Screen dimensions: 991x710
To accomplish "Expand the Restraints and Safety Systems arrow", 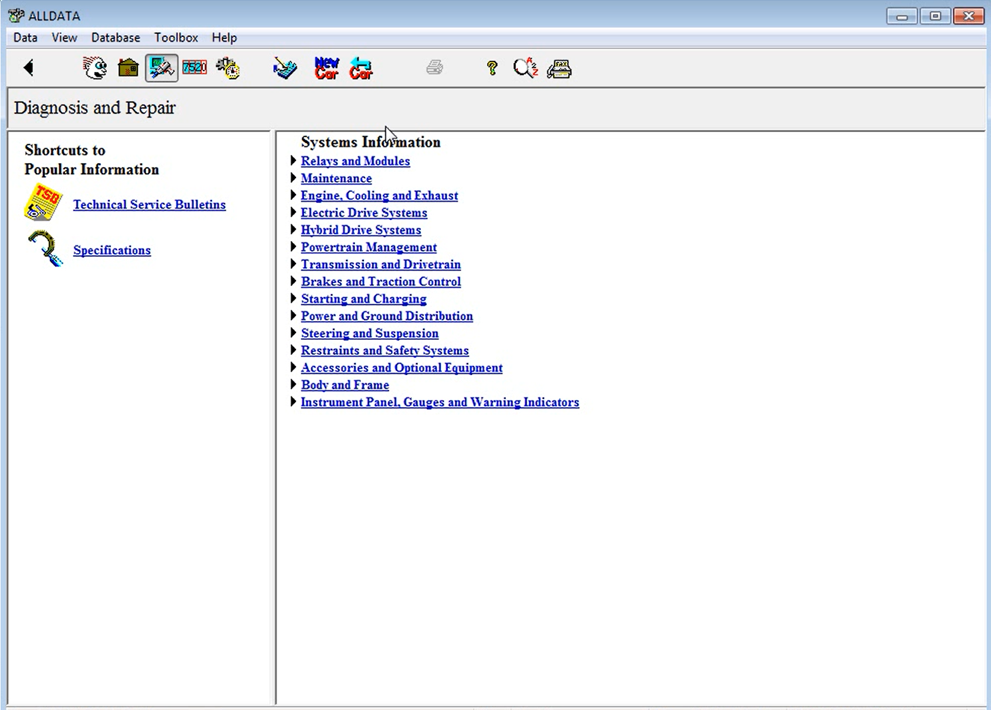I will pos(293,350).
